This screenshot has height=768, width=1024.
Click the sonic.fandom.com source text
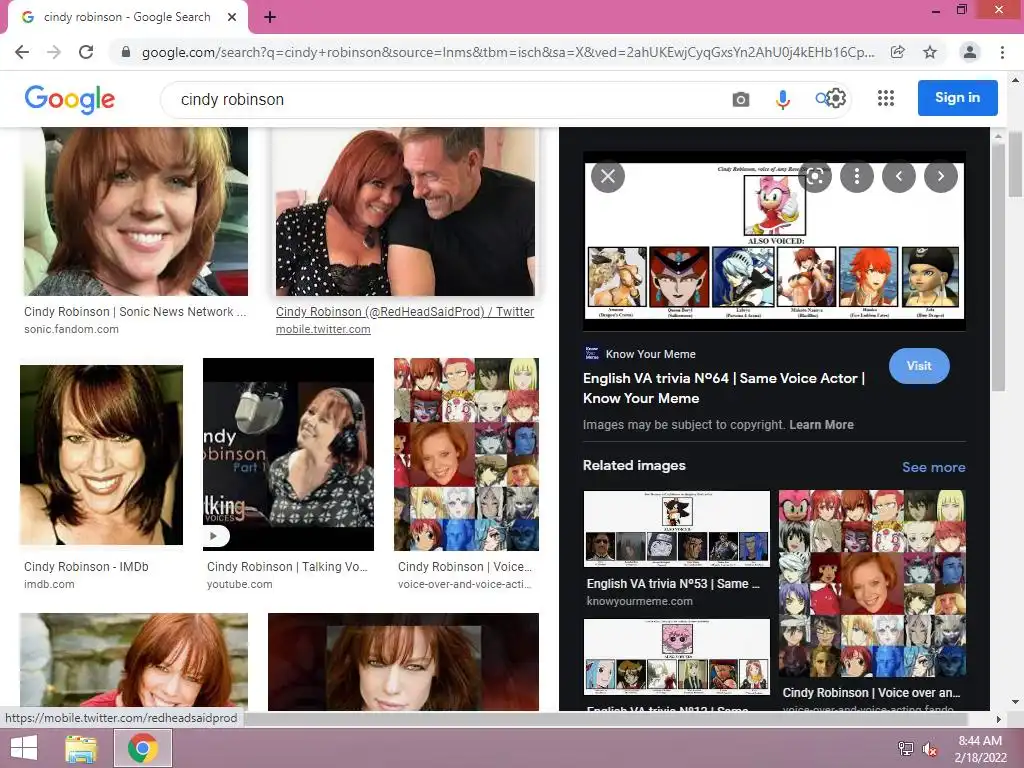pos(71,329)
